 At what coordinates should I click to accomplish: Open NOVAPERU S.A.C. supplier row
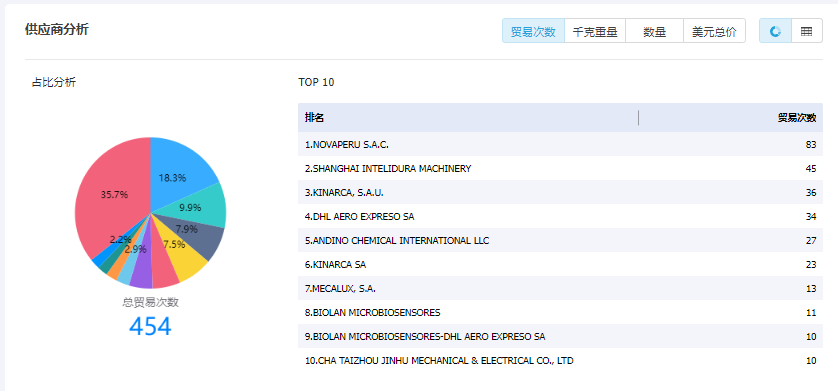[x=560, y=144]
